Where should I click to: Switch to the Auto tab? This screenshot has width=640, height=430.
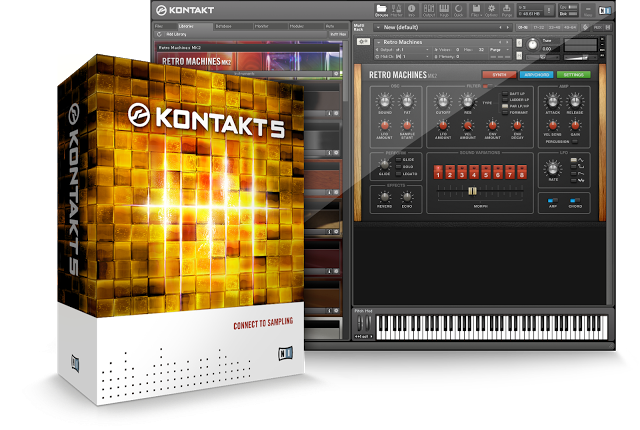click(x=336, y=26)
